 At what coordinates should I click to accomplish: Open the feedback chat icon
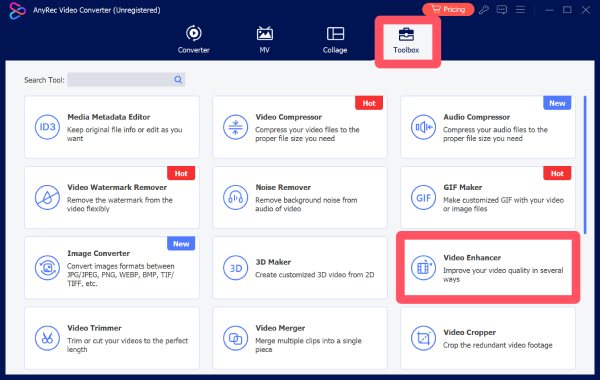point(502,10)
